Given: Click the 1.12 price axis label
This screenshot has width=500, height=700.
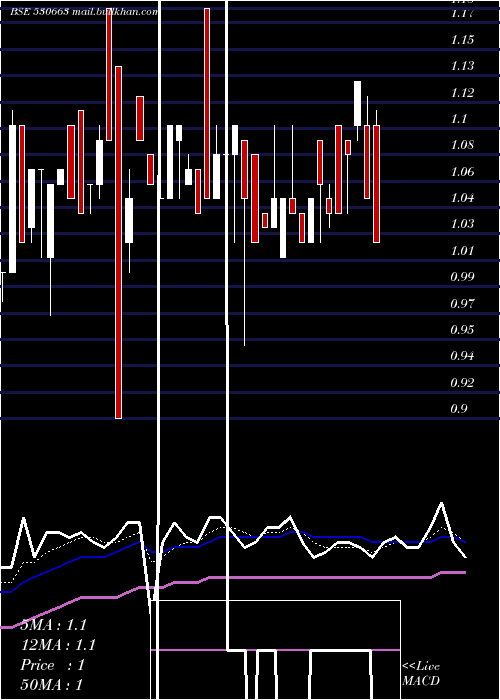Looking at the screenshot, I should 462,93.
